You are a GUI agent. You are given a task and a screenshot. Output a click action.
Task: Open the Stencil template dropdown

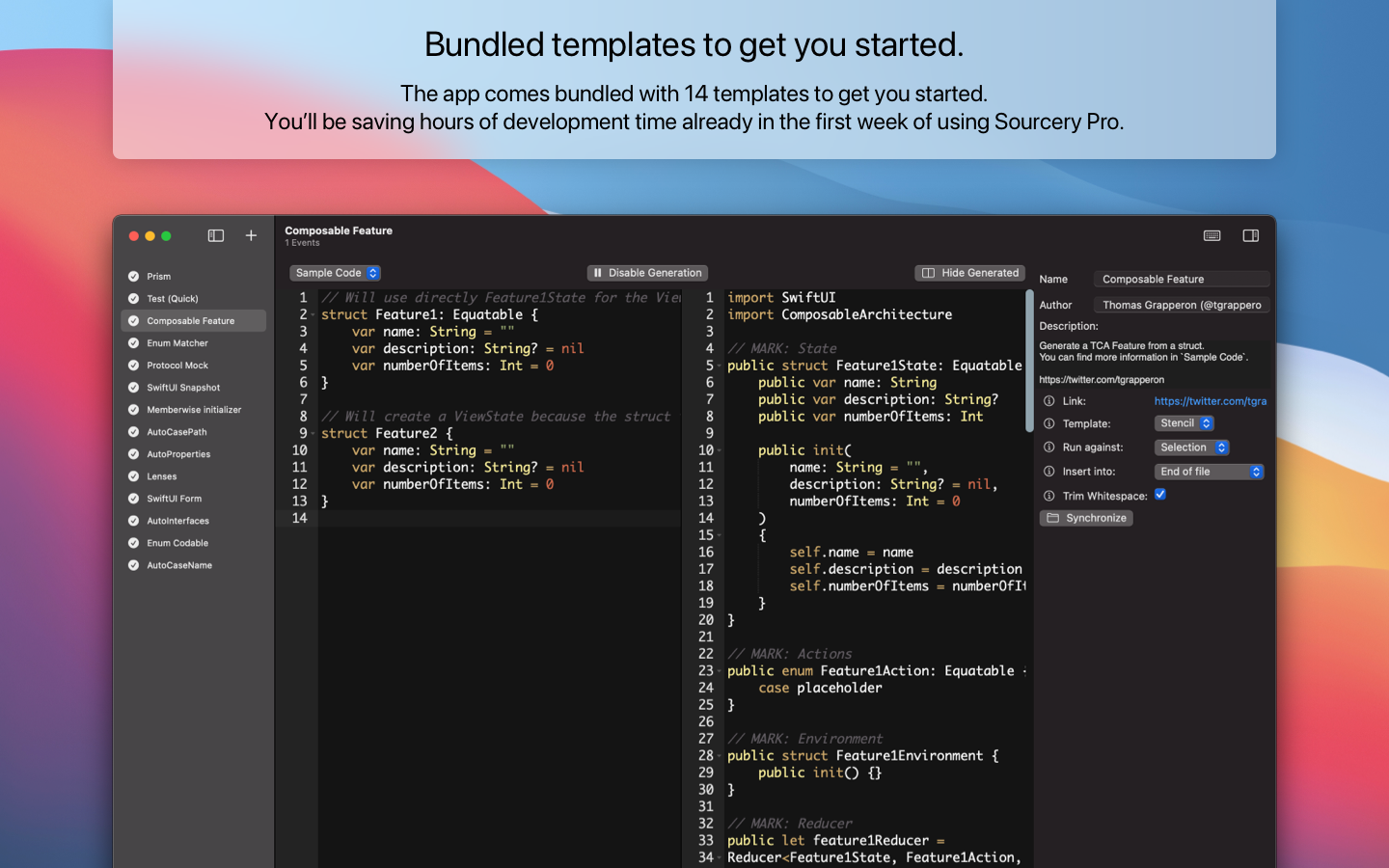coord(1185,423)
